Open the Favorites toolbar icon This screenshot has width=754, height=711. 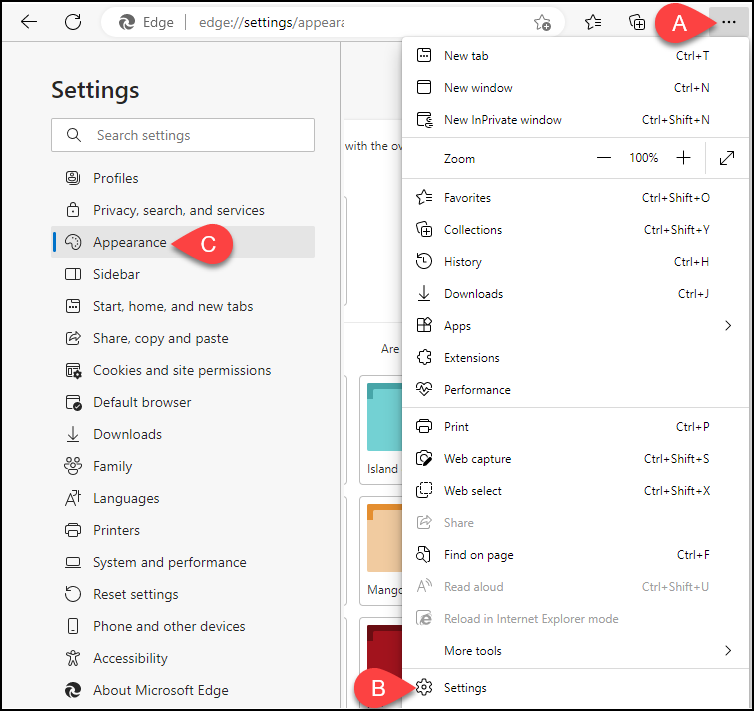[x=593, y=22]
